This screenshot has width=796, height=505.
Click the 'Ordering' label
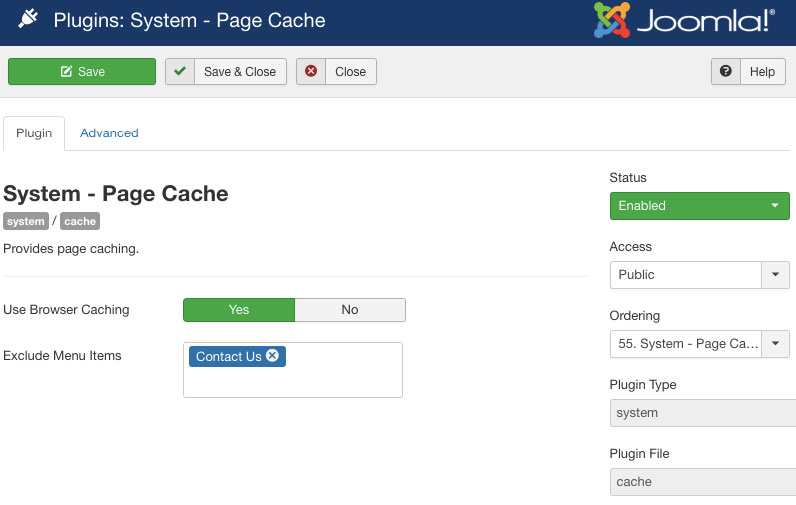(x=635, y=316)
